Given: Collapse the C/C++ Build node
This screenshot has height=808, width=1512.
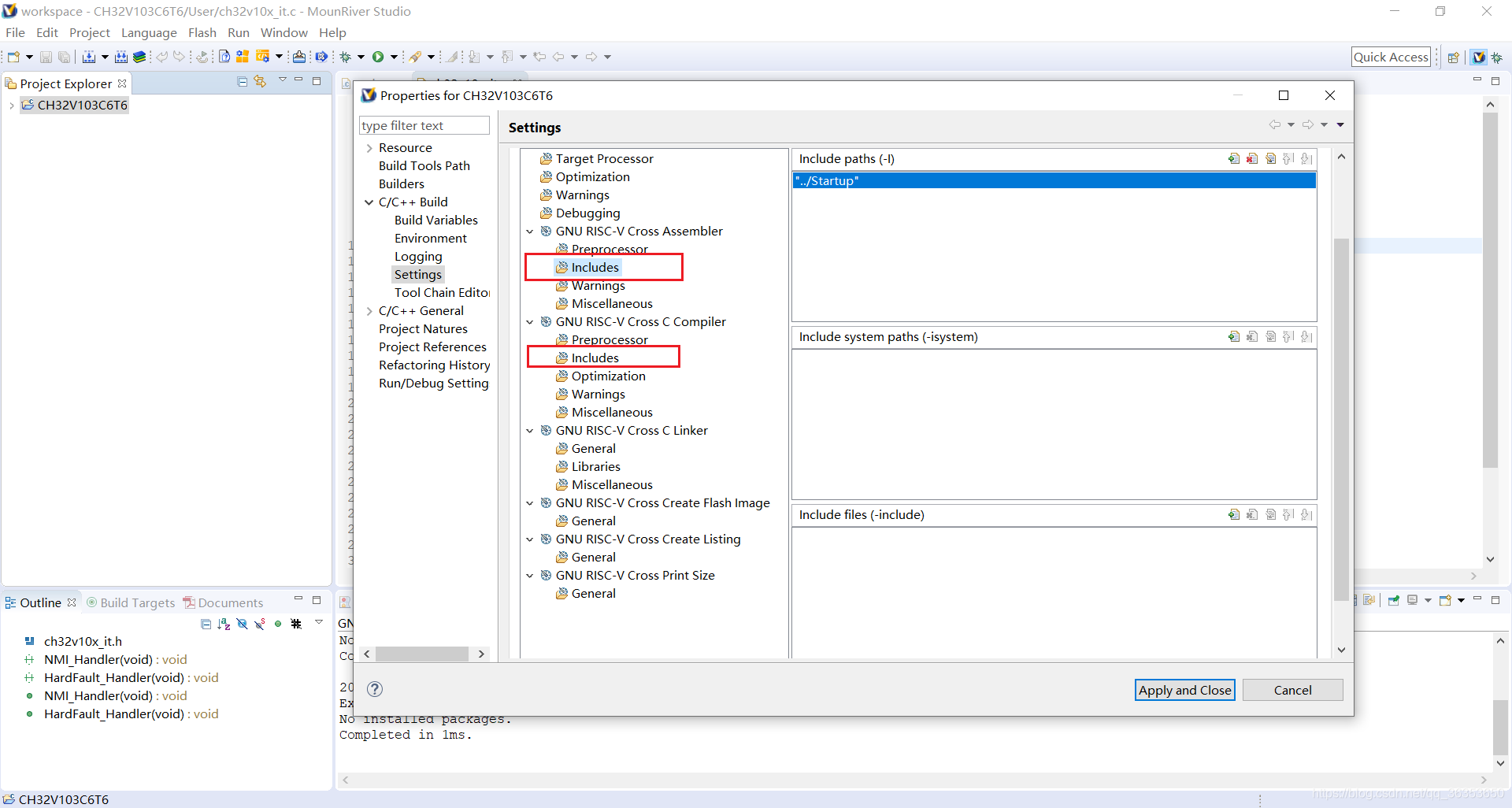Looking at the screenshot, I should (x=369, y=202).
